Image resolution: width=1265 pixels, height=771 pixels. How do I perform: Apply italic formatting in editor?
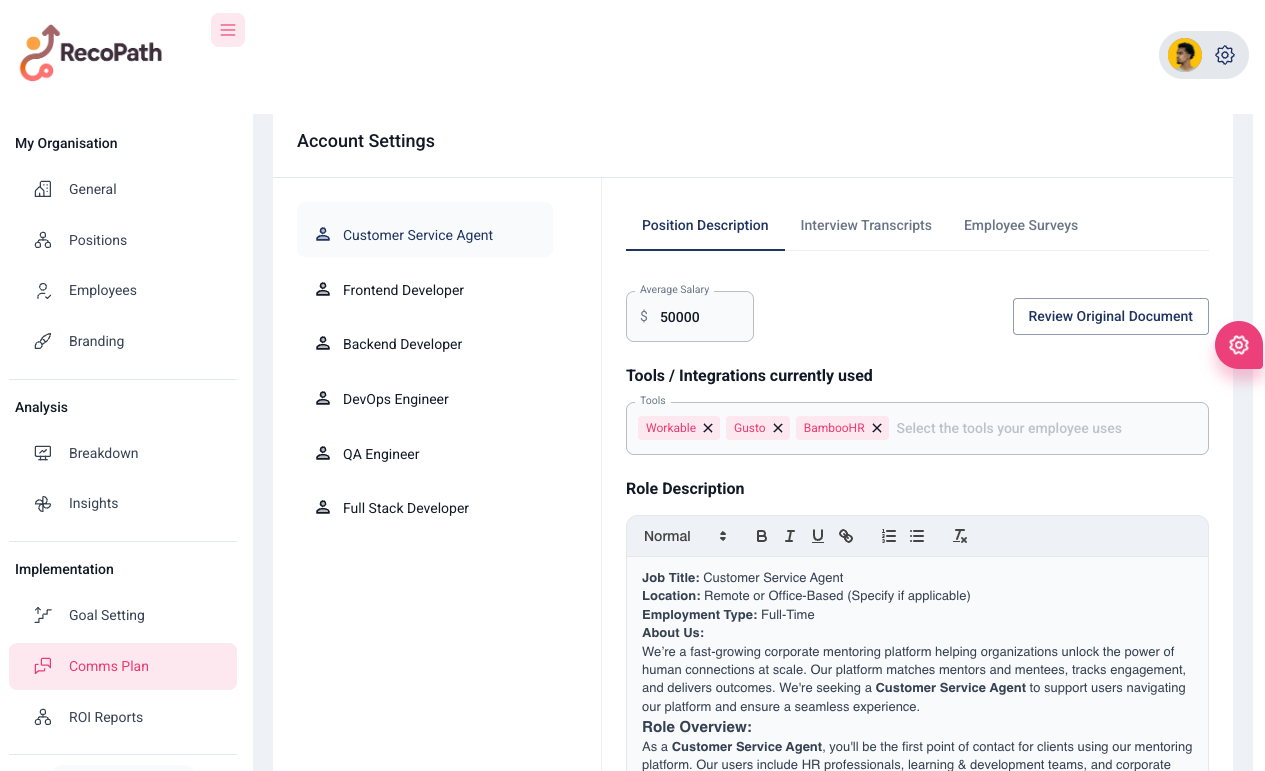click(x=789, y=536)
